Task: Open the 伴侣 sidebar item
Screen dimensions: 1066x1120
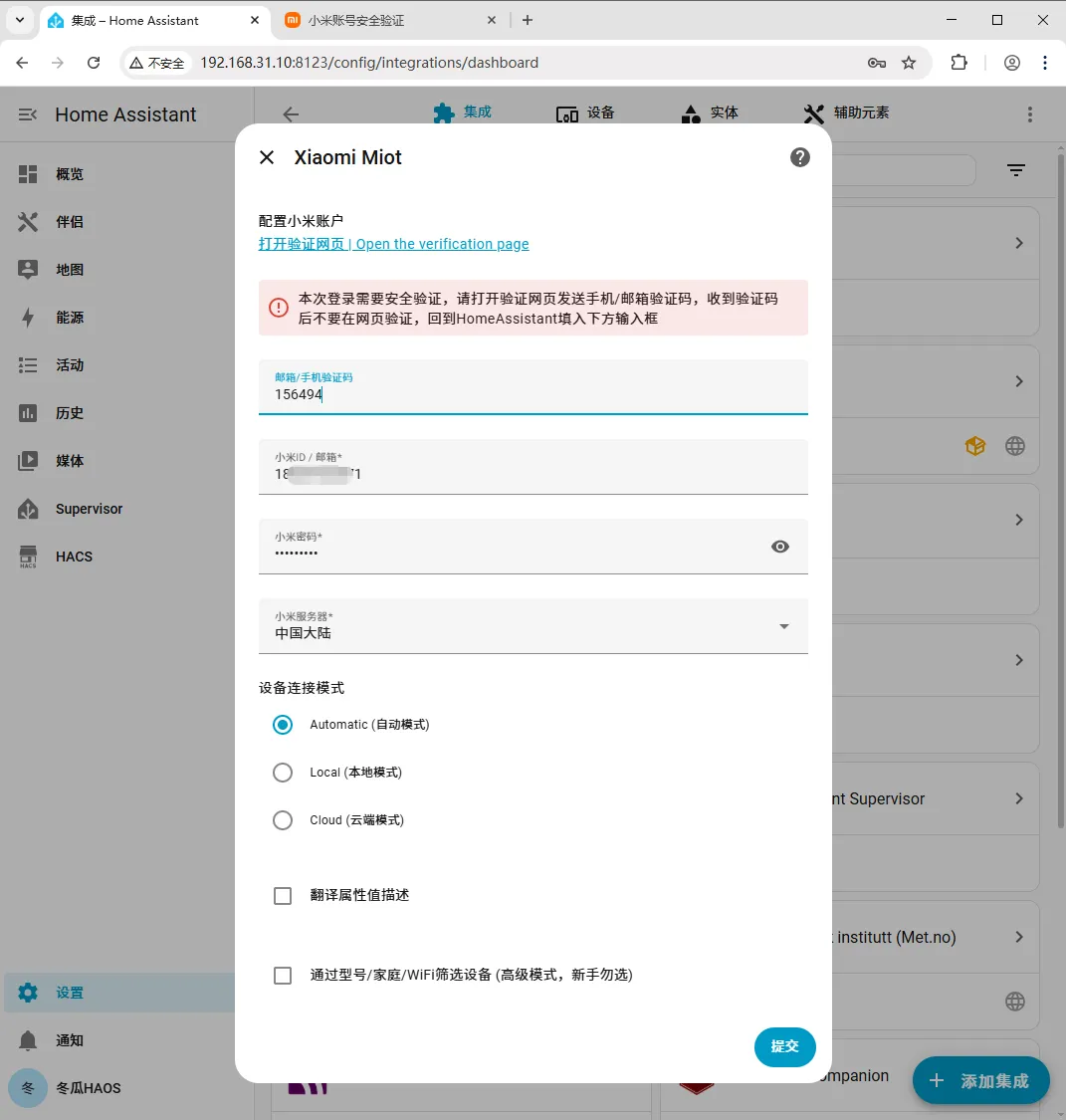Action: (118, 222)
